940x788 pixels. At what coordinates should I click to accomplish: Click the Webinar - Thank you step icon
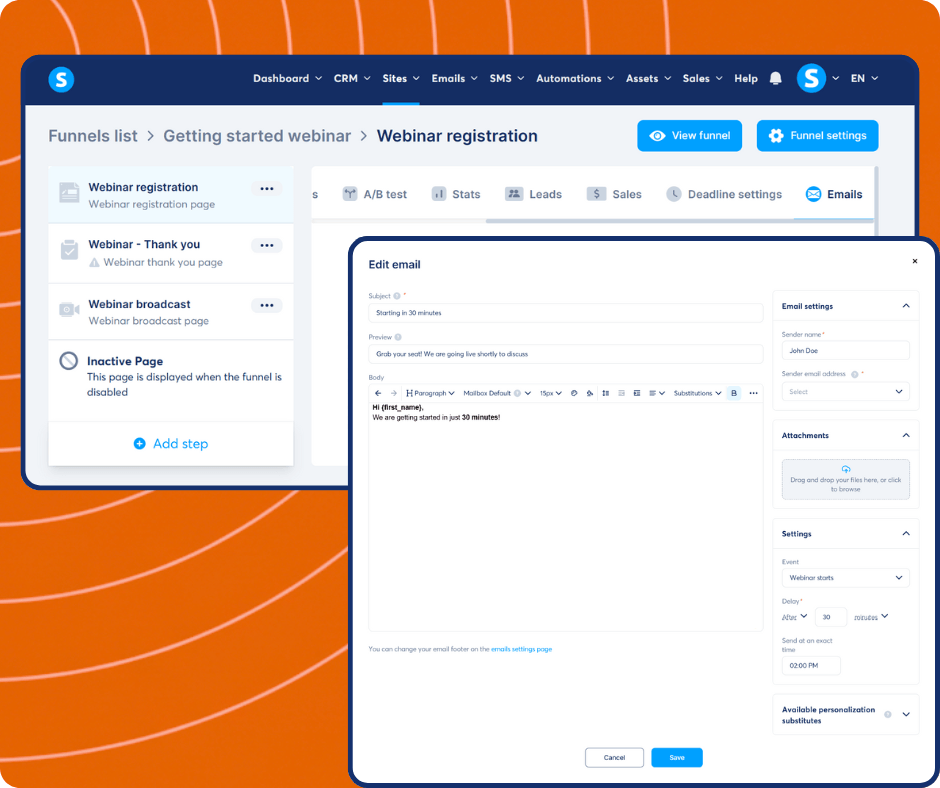coord(69,249)
